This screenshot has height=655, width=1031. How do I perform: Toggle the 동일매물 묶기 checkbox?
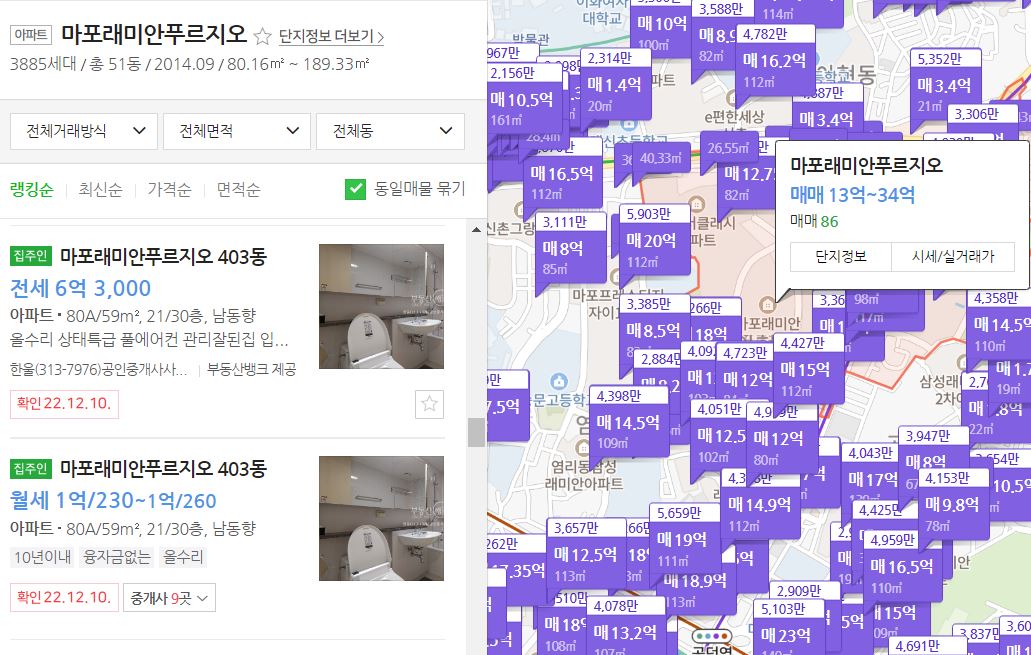point(355,189)
